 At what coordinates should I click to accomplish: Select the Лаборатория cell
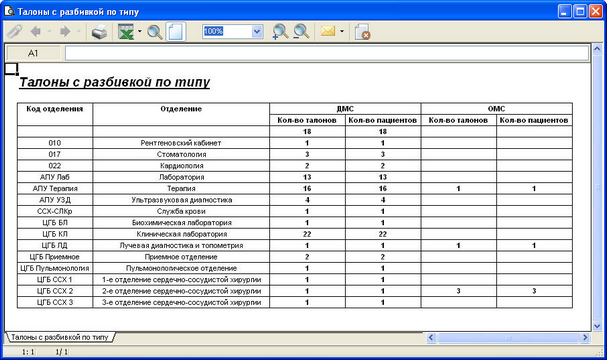(x=181, y=177)
